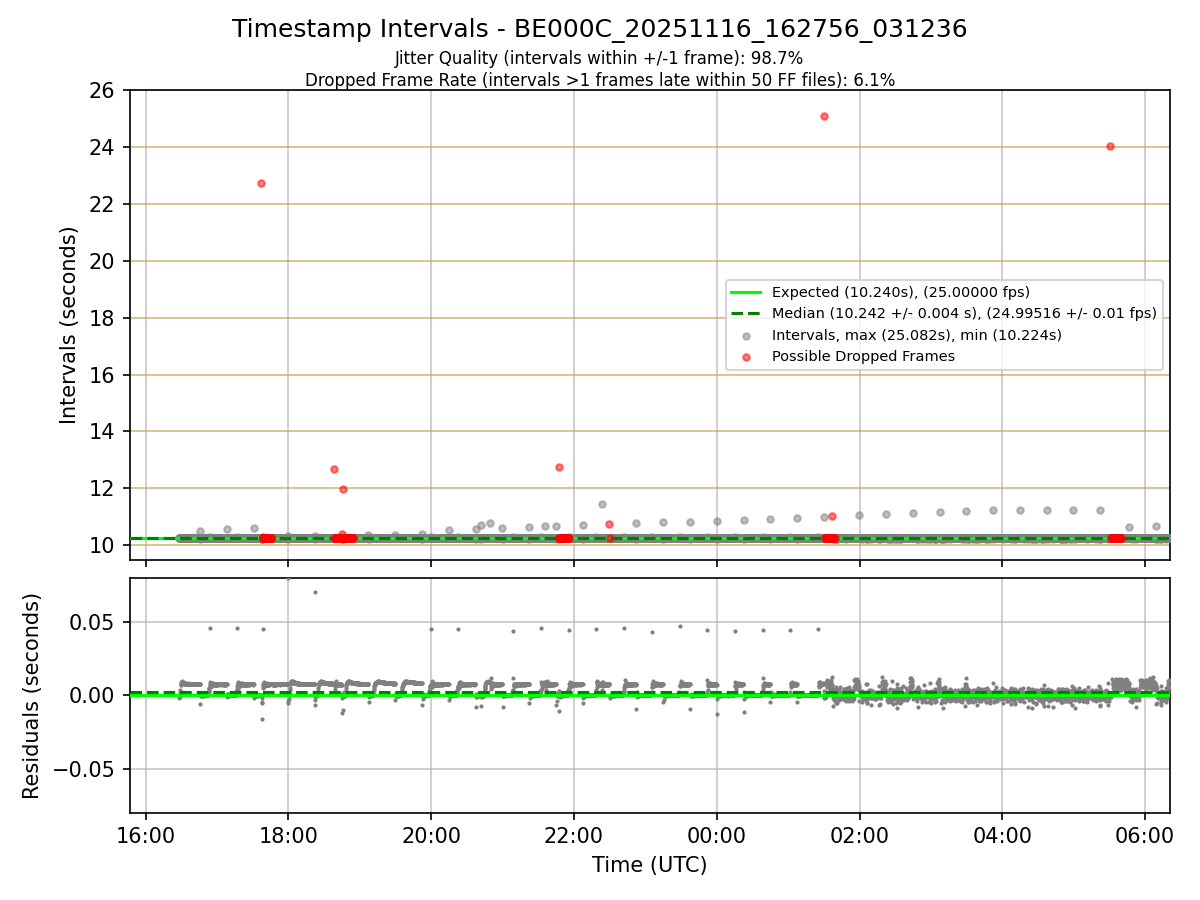This screenshot has height=900, width=1200.
Task: Click the Intervals (seconds) y-axis label
Action: point(69,325)
